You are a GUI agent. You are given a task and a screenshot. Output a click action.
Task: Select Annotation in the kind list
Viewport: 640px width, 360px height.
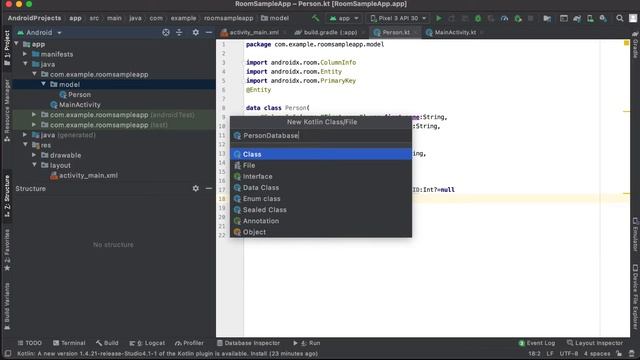click(321, 221)
